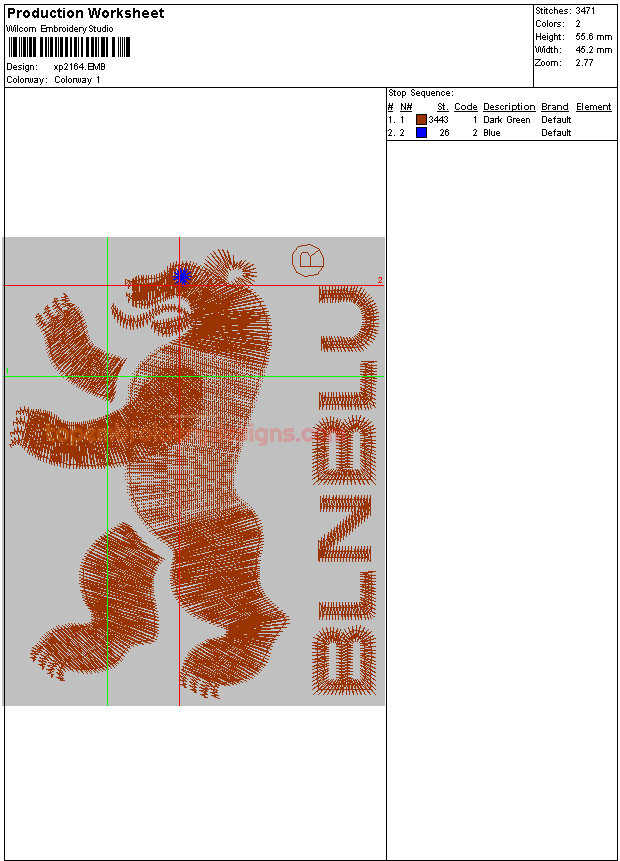Click the barcode under Wilcom Embroidery Studio
Image resolution: width=620 pixels, height=861 pixels.
point(68,47)
